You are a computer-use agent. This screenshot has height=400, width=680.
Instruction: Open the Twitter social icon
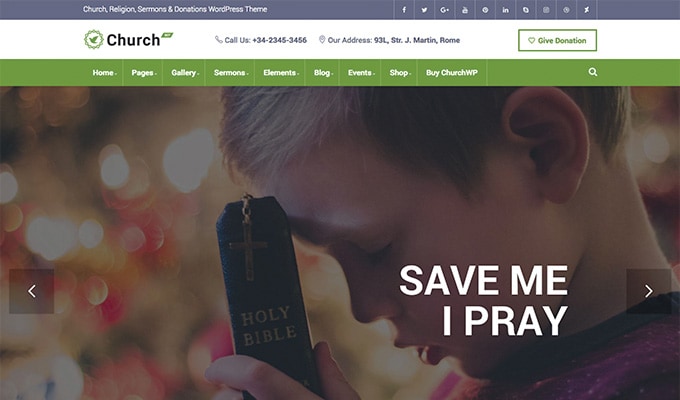[424, 10]
